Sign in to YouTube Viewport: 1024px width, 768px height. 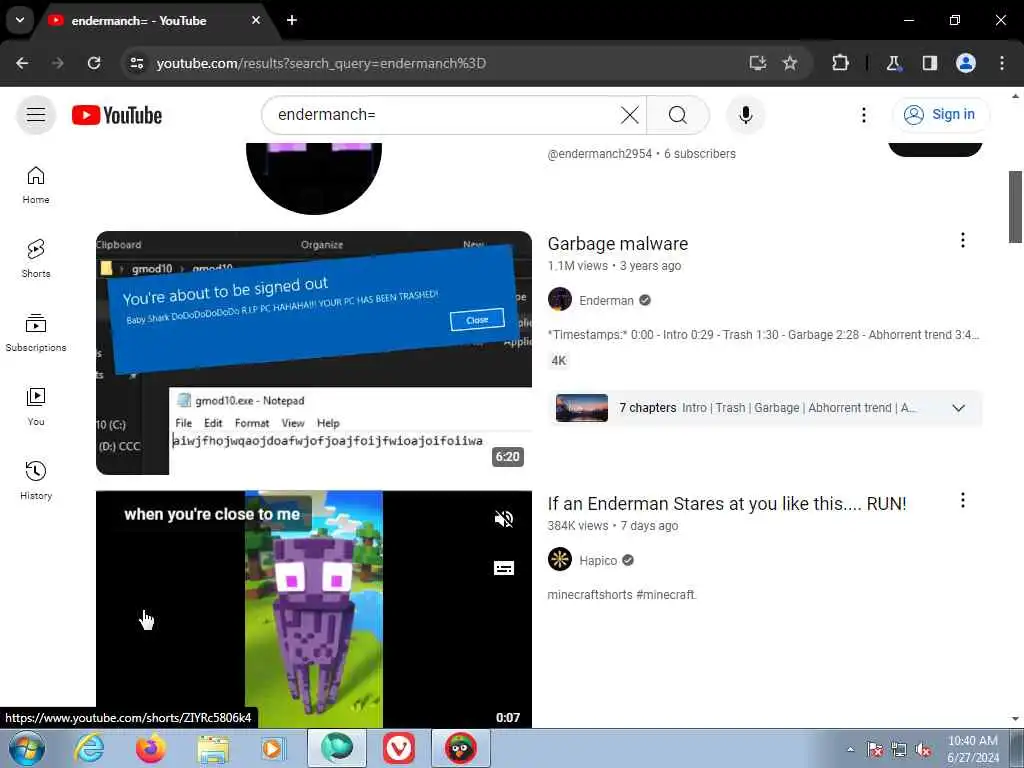coord(940,115)
